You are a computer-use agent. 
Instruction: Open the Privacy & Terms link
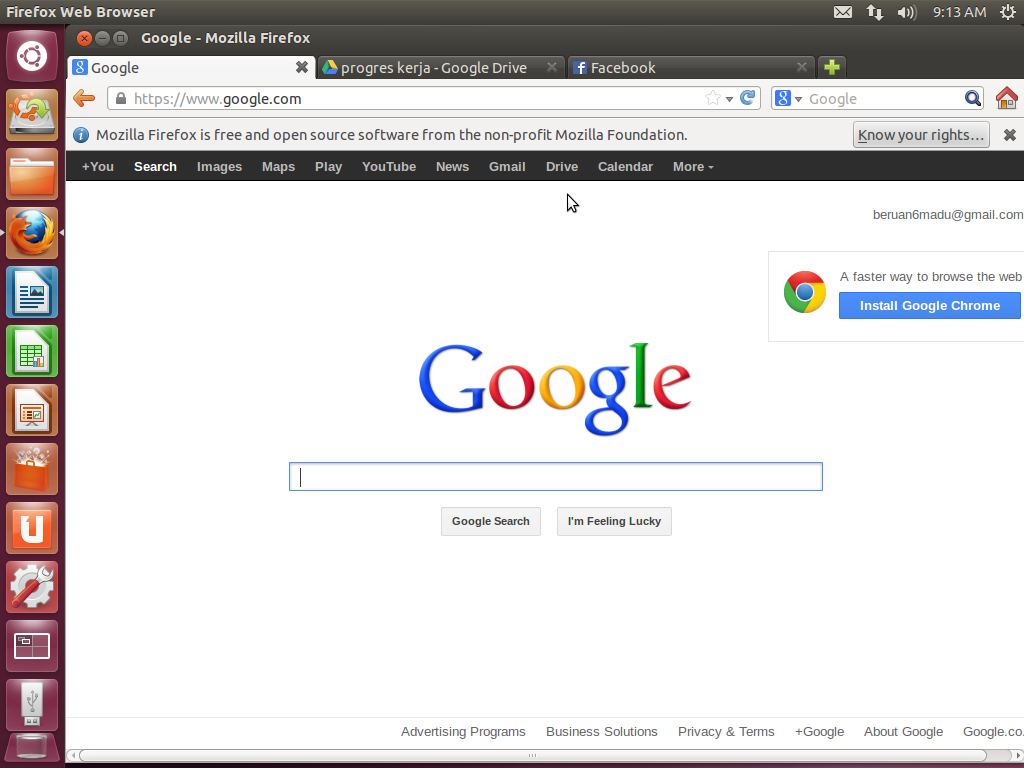pos(726,731)
